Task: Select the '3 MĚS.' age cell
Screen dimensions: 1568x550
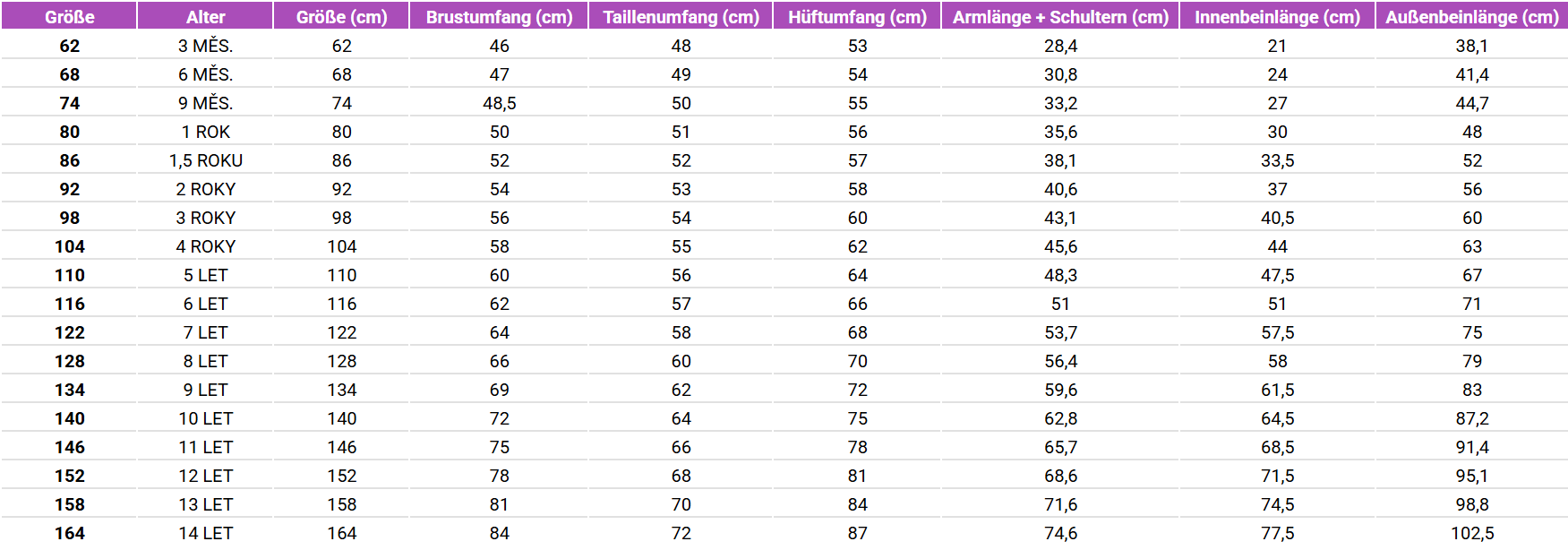Action: pyautogui.click(x=205, y=46)
